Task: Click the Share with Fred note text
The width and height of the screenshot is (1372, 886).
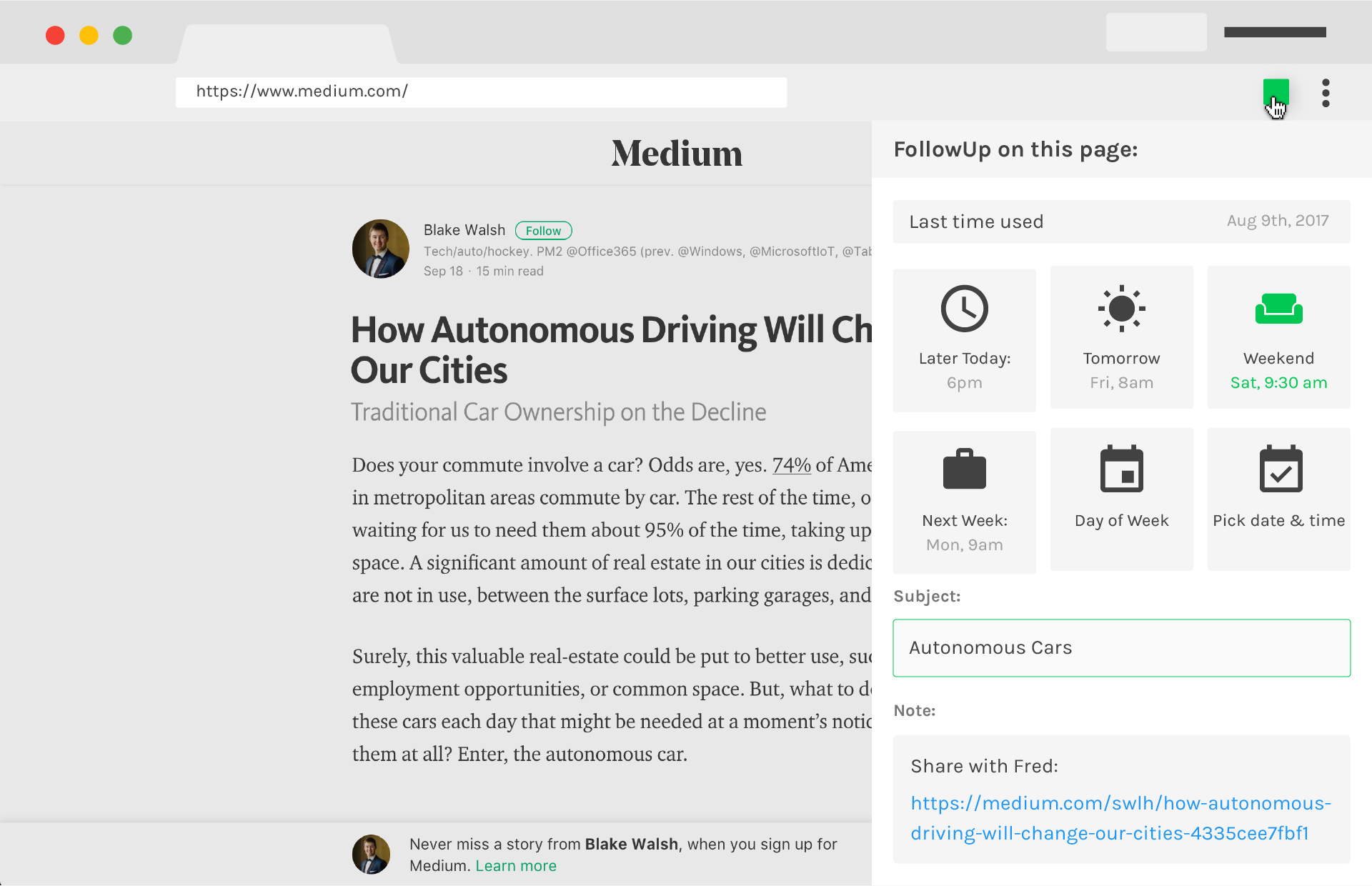Action: [x=984, y=766]
